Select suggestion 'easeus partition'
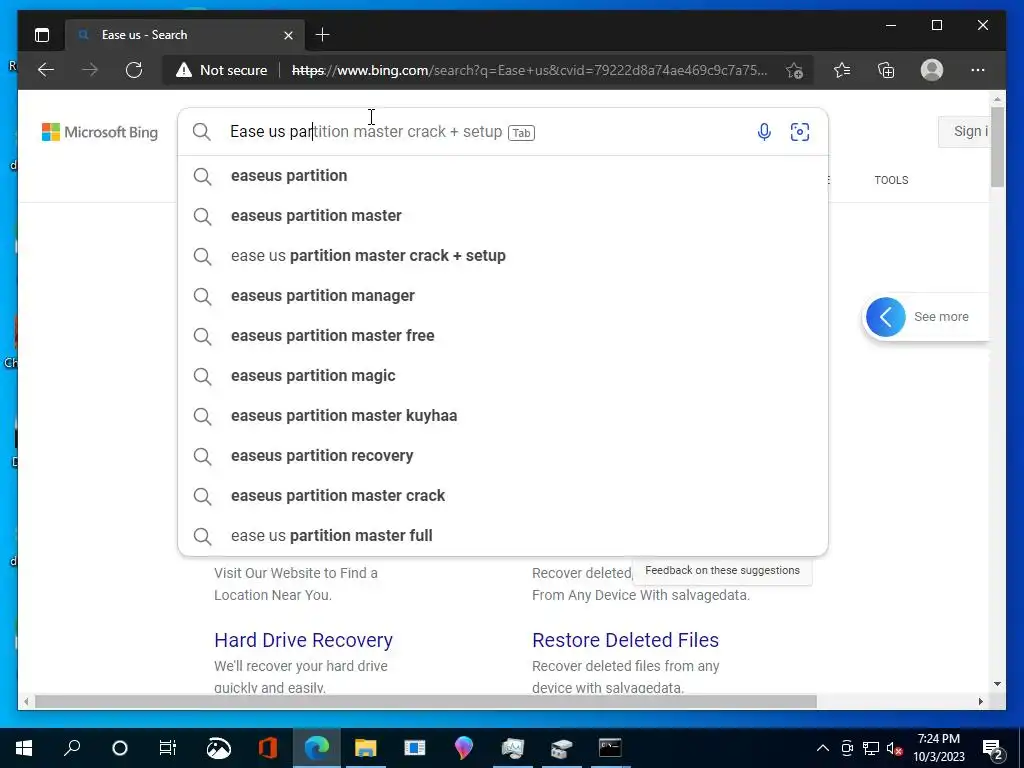This screenshot has width=1024, height=768. [503, 176]
